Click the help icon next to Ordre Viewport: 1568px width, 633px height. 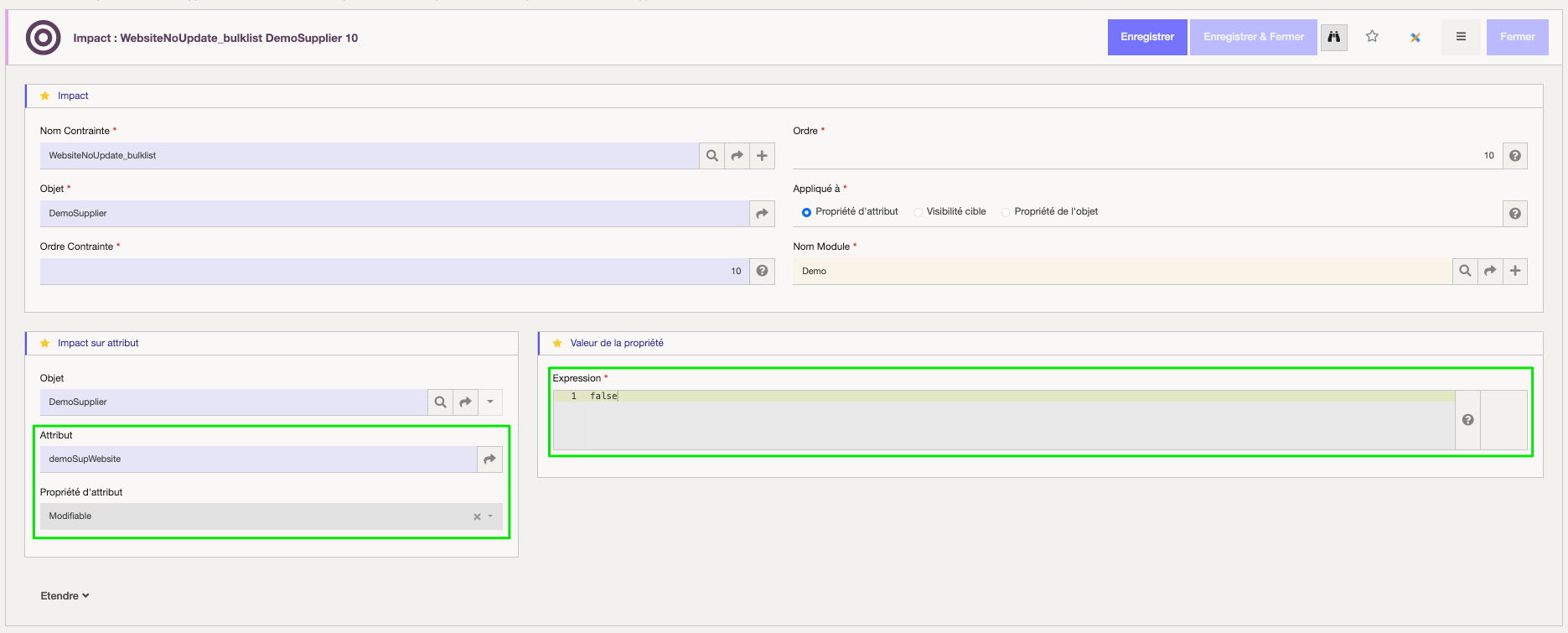click(x=1514, y=156)
